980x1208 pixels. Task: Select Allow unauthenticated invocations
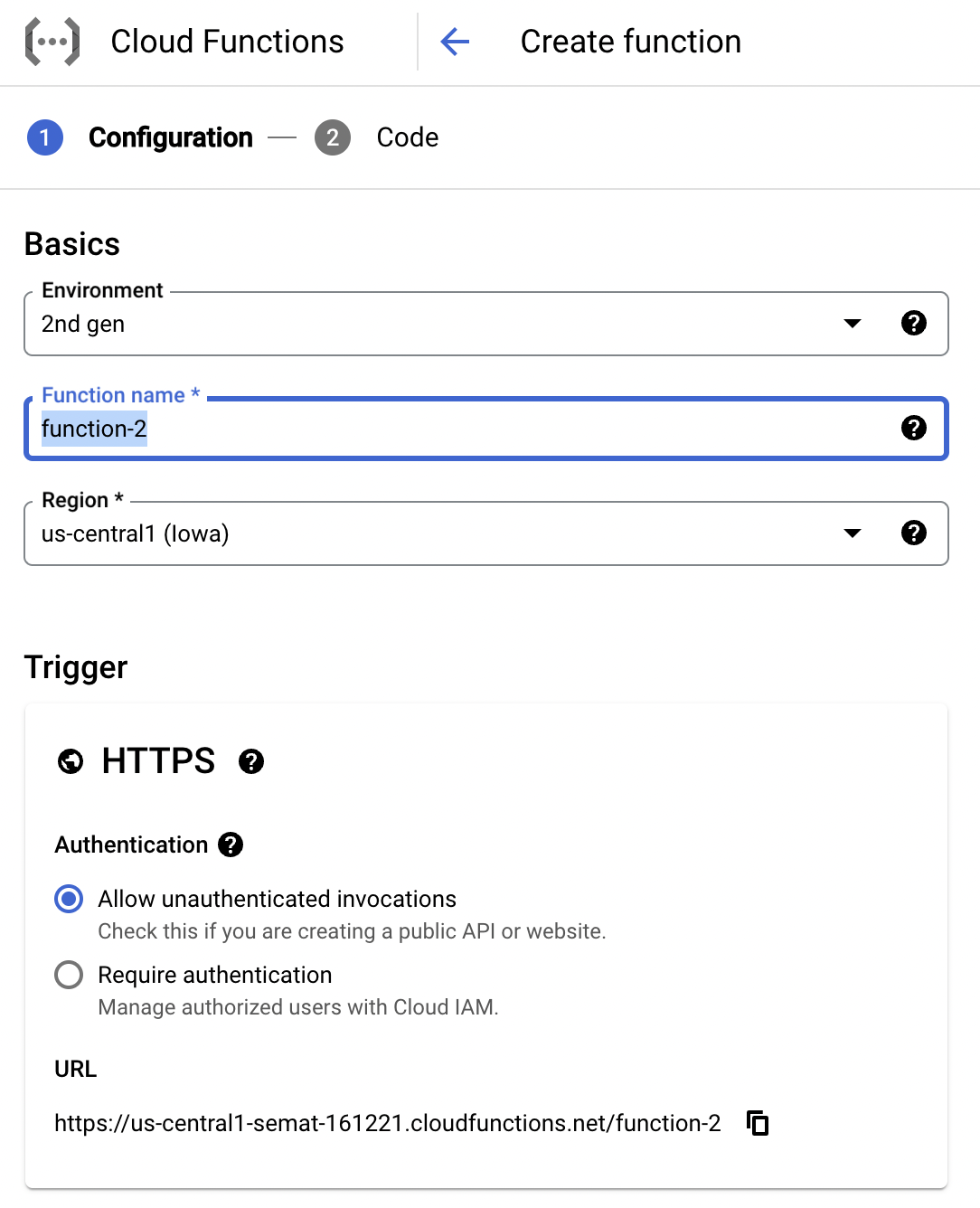[69, 899]
